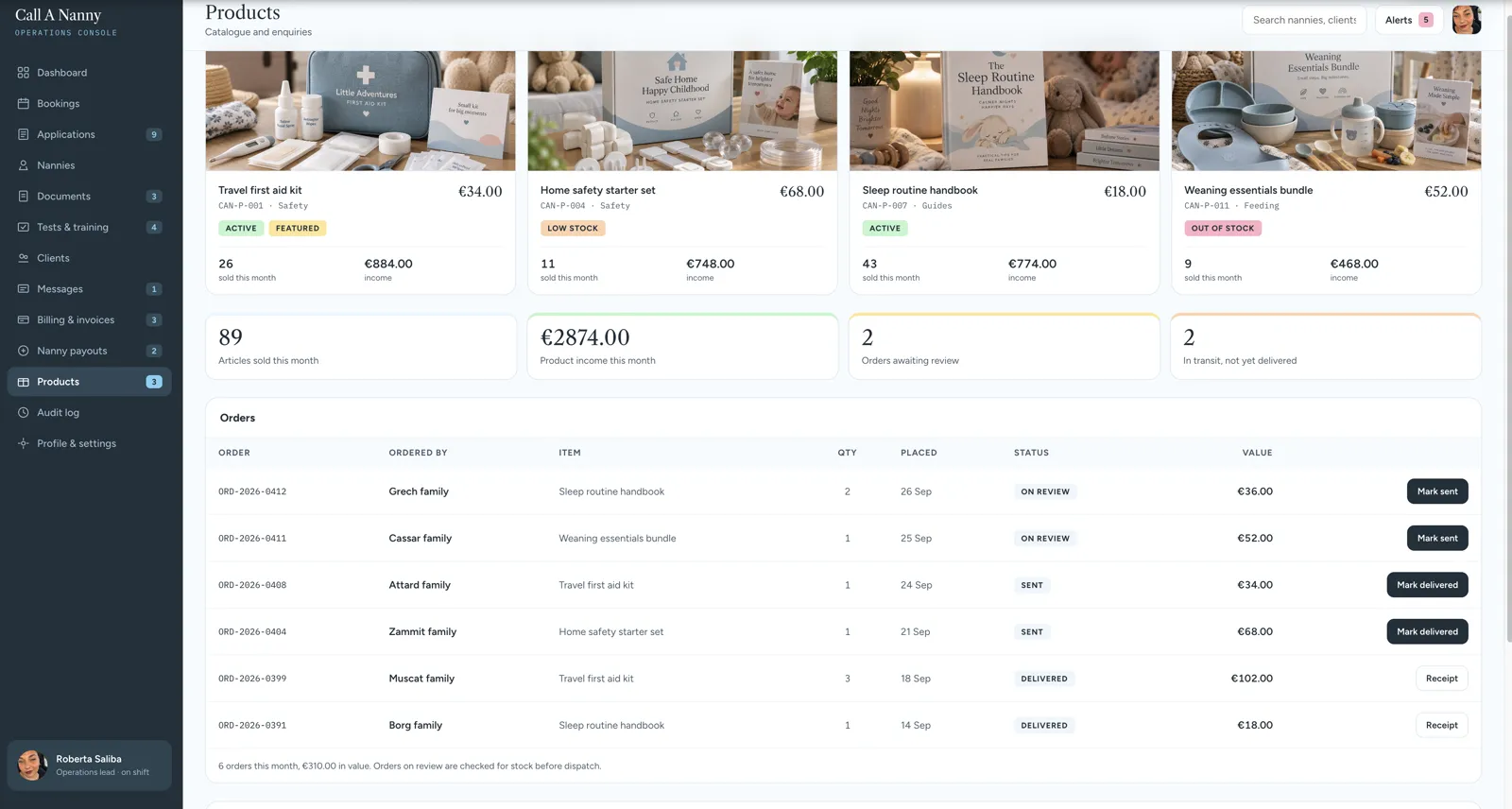Open Home safety starter set product image
This screenshot has width=1512, height=809.
click(x=682, y=111)
